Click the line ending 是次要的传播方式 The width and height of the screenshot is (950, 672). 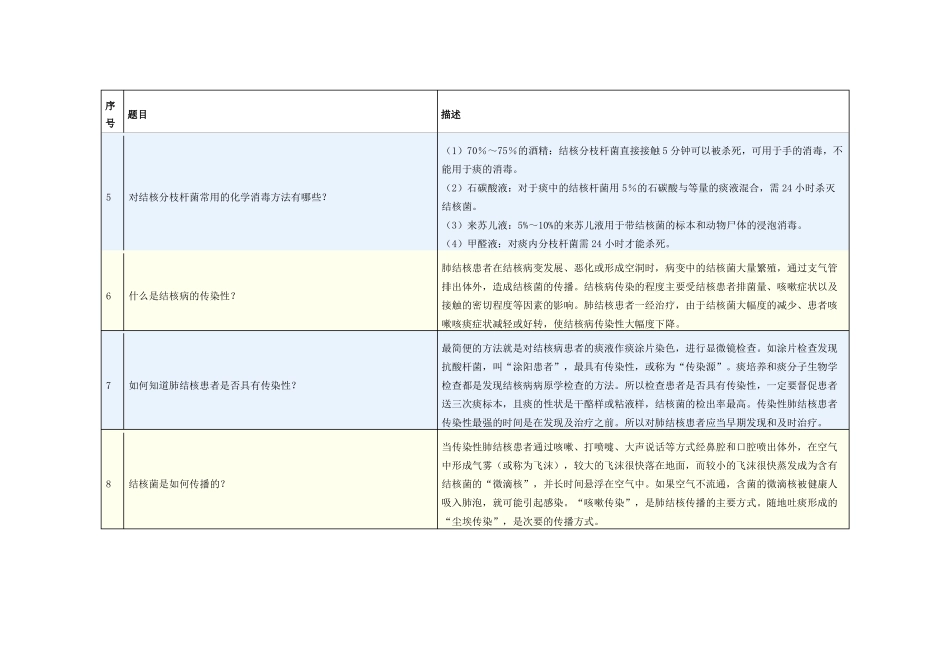pos(522,522)
